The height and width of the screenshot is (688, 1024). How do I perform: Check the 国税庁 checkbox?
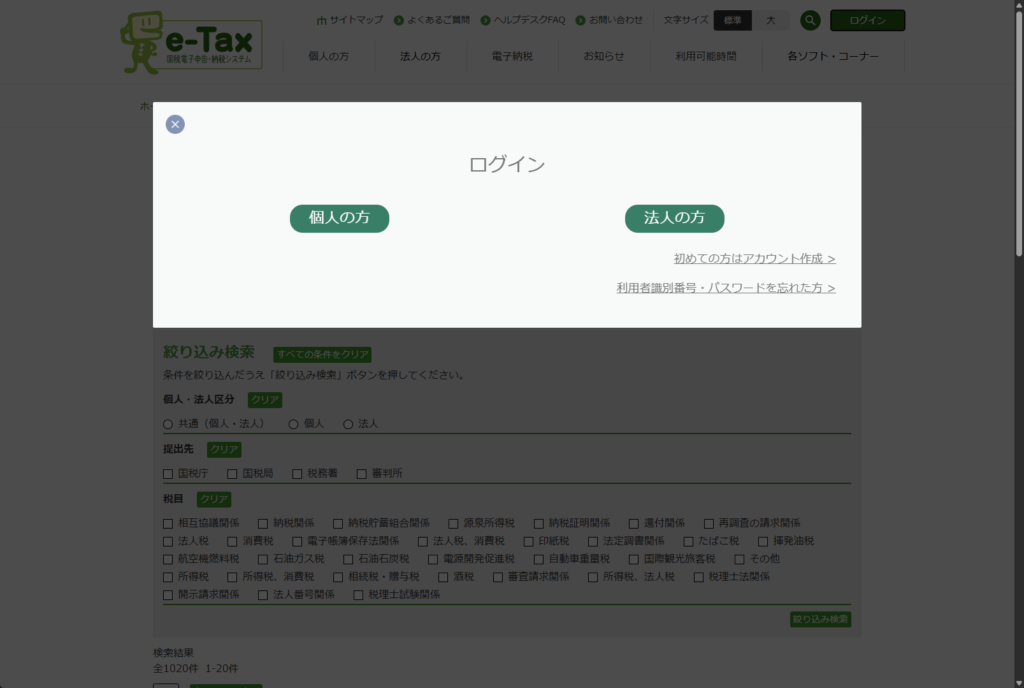tap(168, 473)
